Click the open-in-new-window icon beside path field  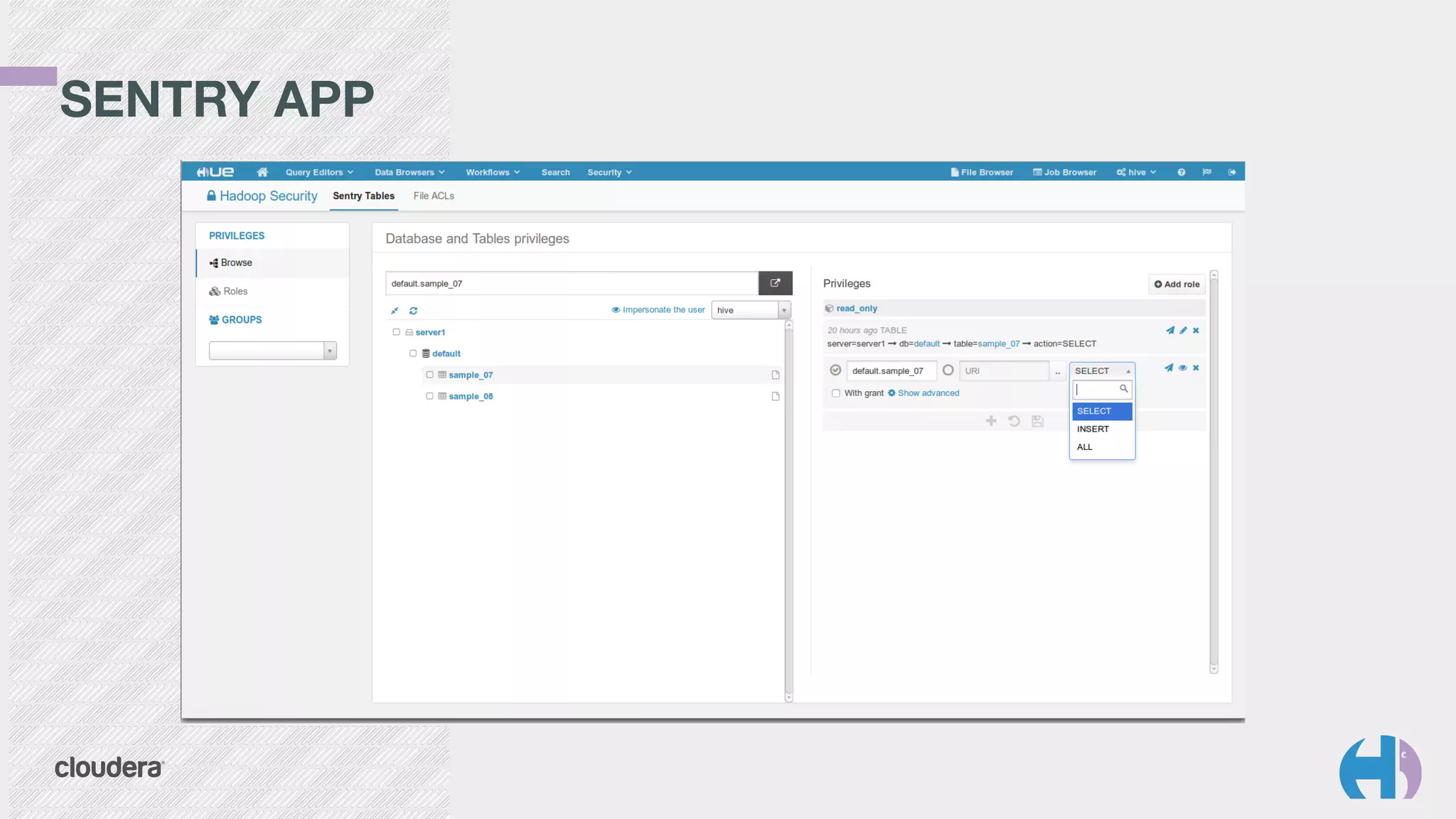[775, 283]
